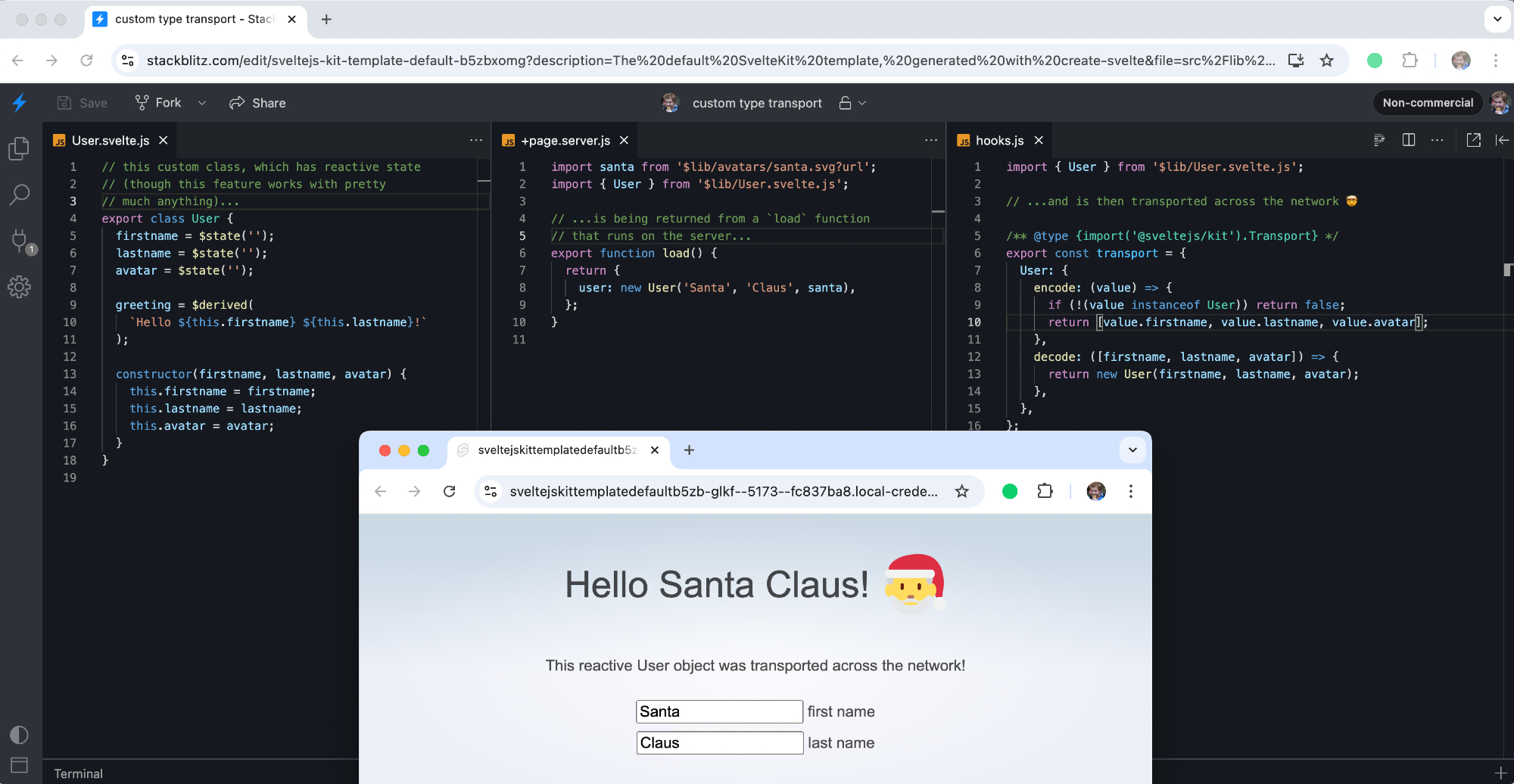Toggle the light/dark theme icon

point(19,735)
